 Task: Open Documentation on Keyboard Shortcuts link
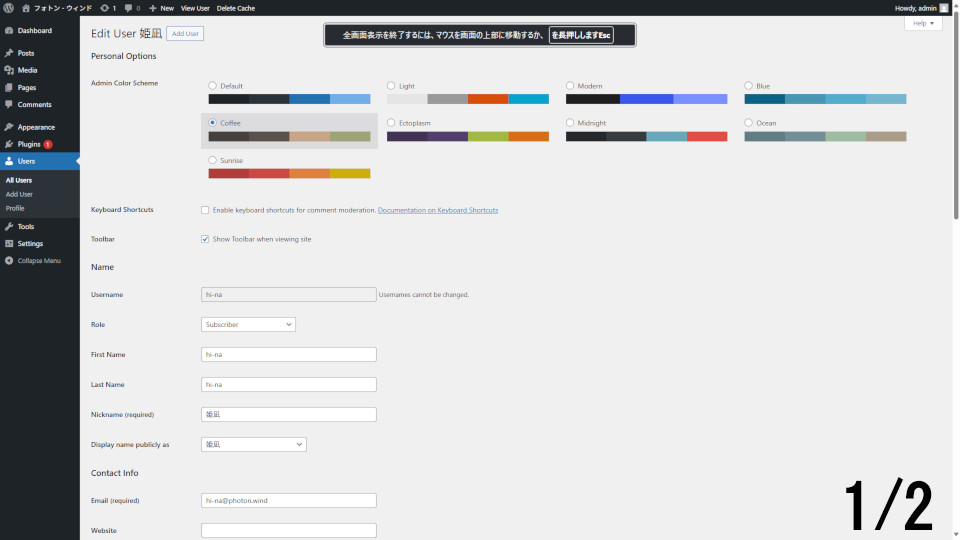point(437,210)
